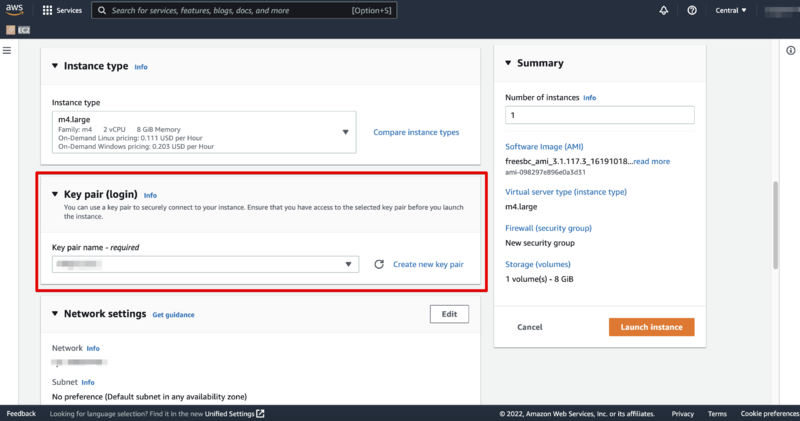800x421 pixels.
Task: Collapse the Summary panel
Action: pyautogui.click(x=508, y=63)
